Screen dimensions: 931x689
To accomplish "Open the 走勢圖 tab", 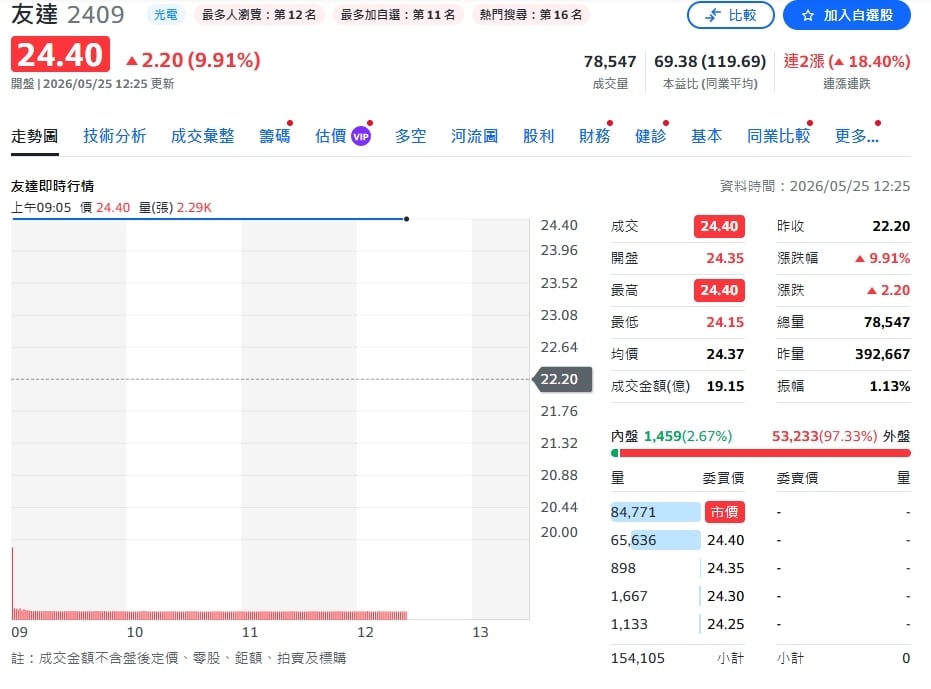I will [34, 136].
